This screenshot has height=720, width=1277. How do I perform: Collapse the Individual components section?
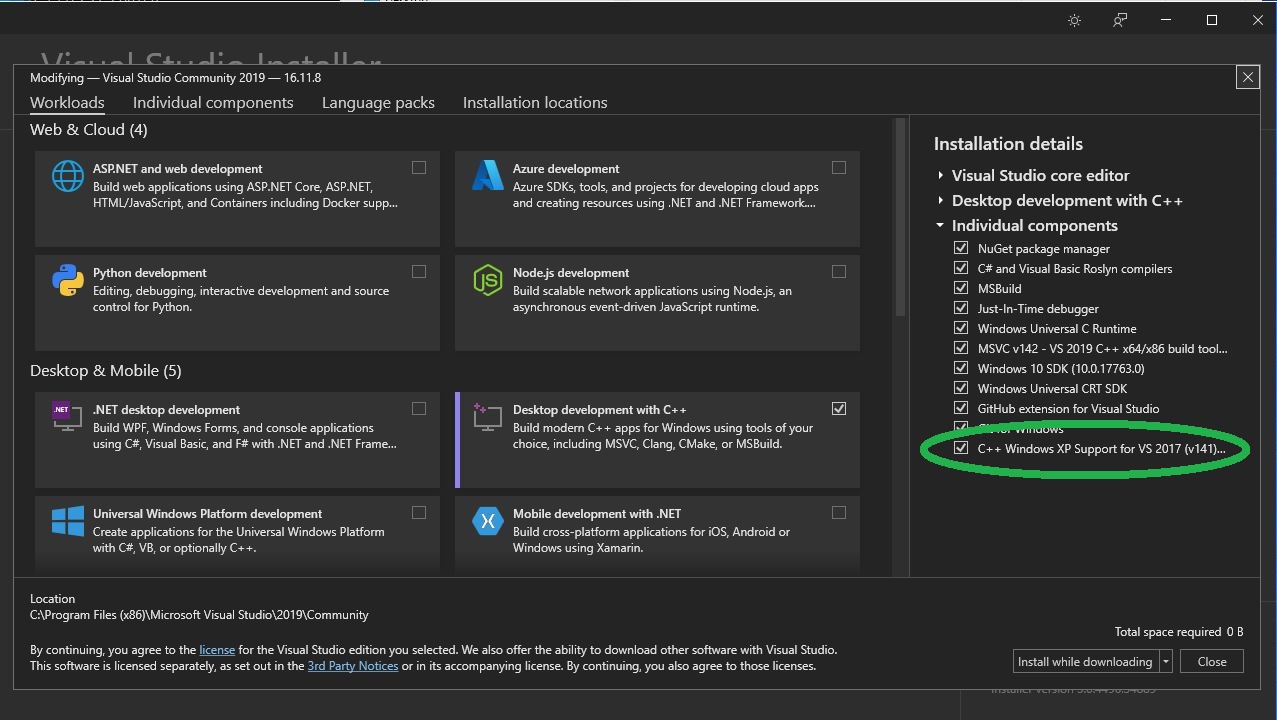coord(941,225)
